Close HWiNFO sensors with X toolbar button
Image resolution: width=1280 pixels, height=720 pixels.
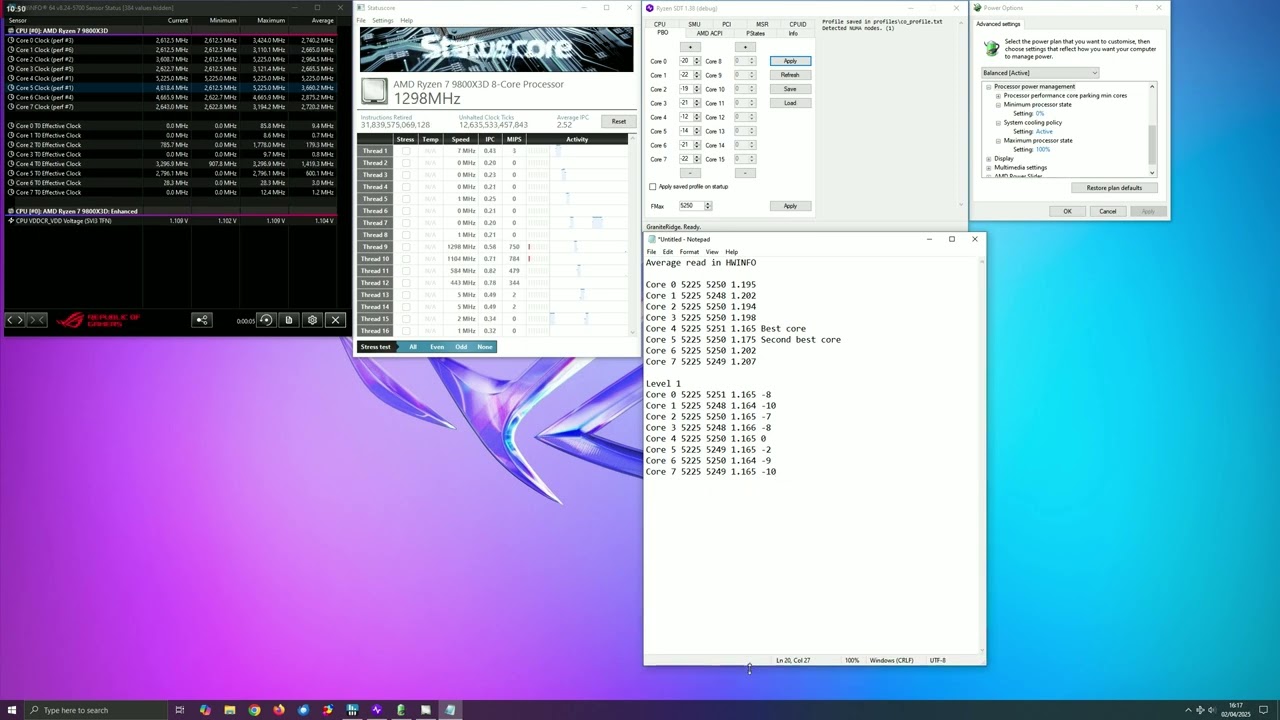336,320
